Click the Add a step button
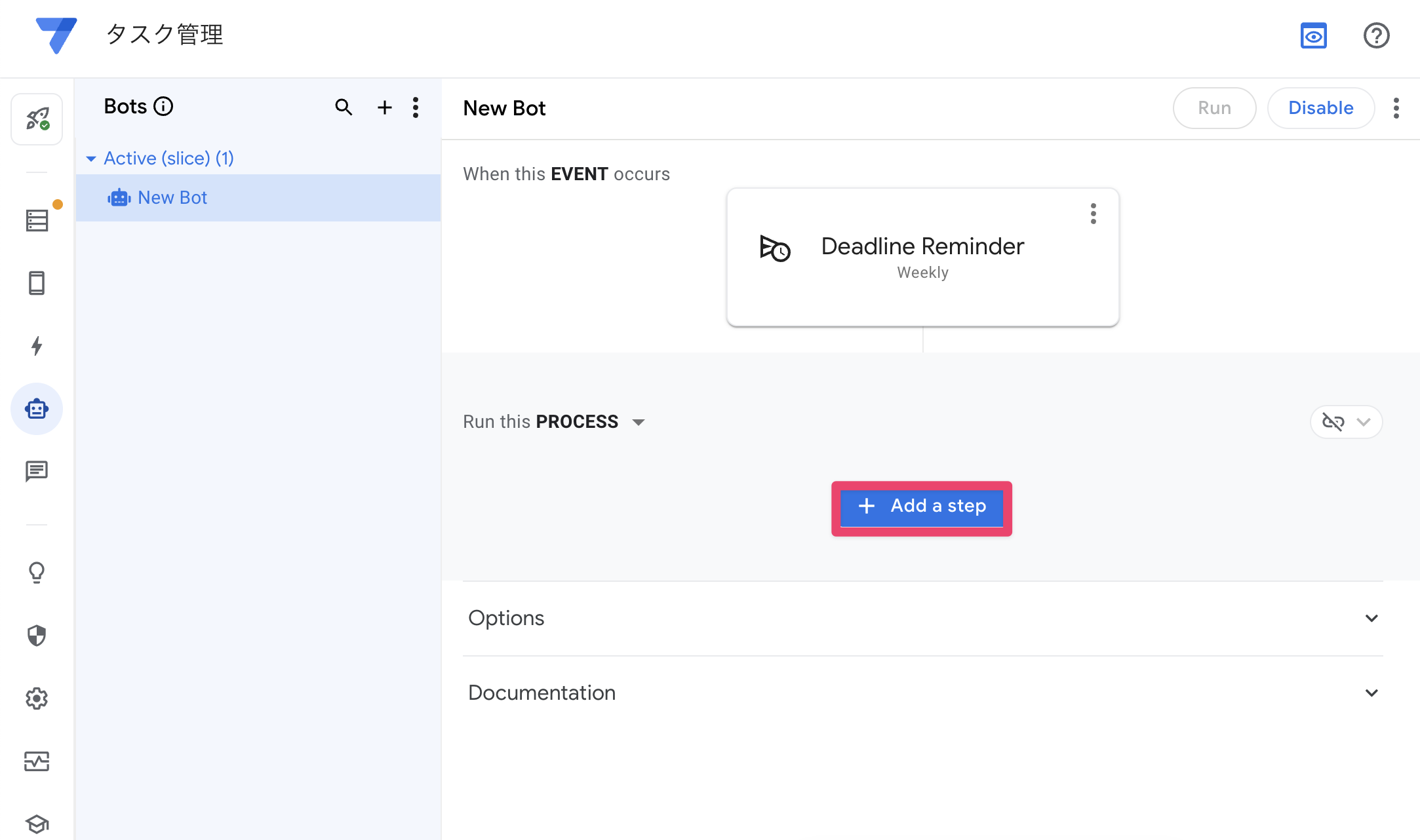The image size is (1420, 840). (922, 506)
